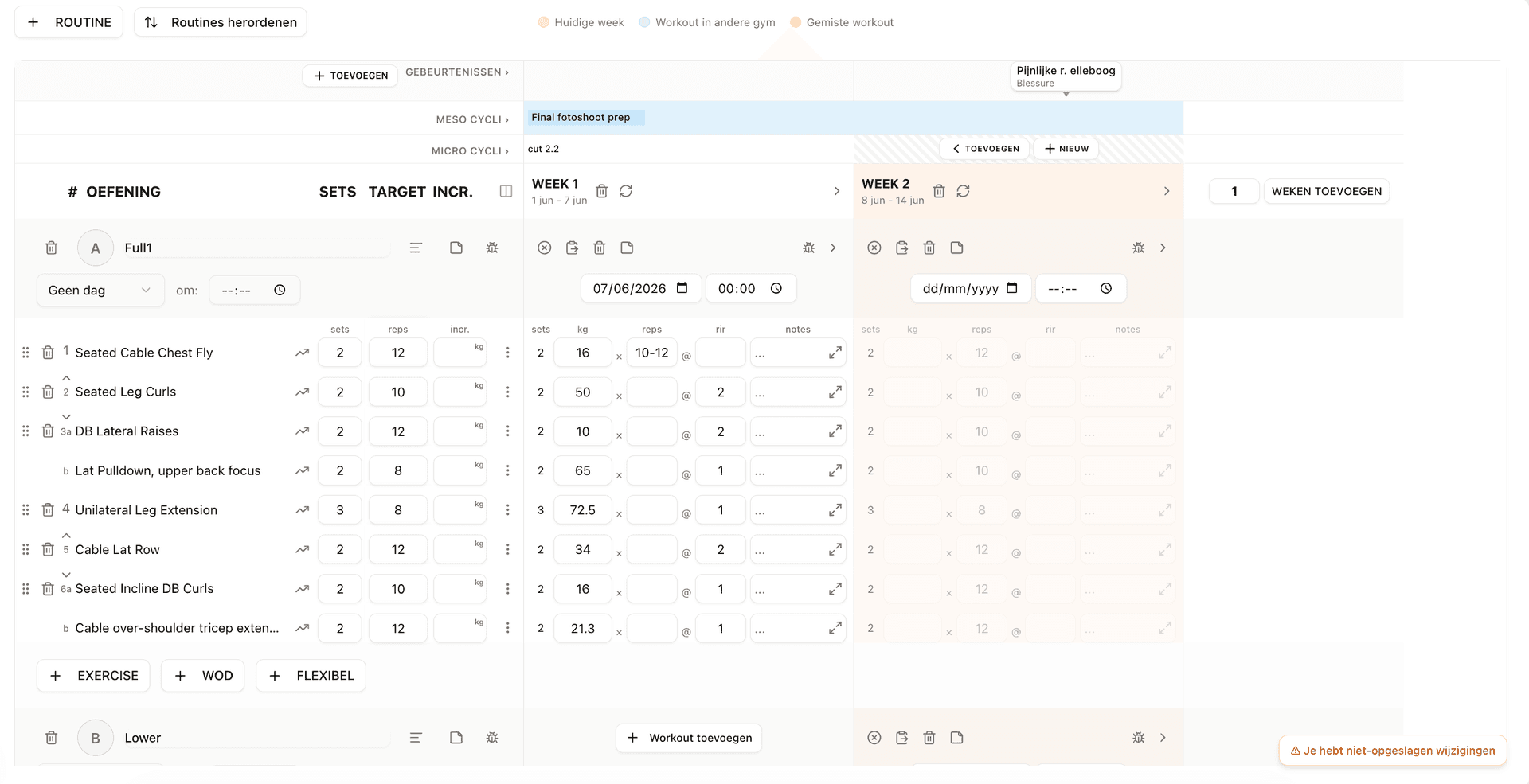Cancel the Week 1 Full1 workout circle-x icon
1529x784 pixels.
[x=545, y=248]
